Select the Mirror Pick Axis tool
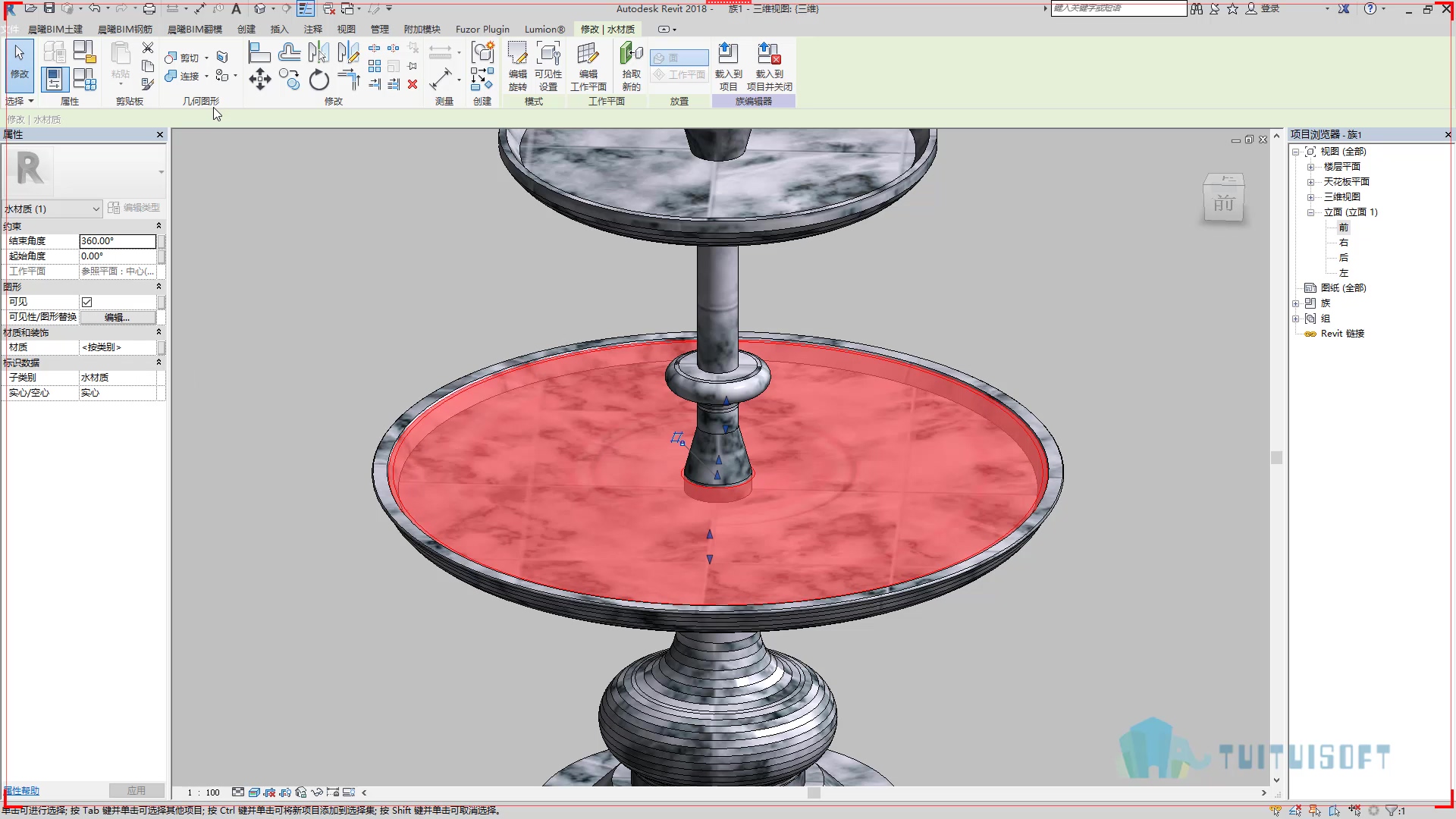Viewport: 1456px width, 819px height. point(318,52)
